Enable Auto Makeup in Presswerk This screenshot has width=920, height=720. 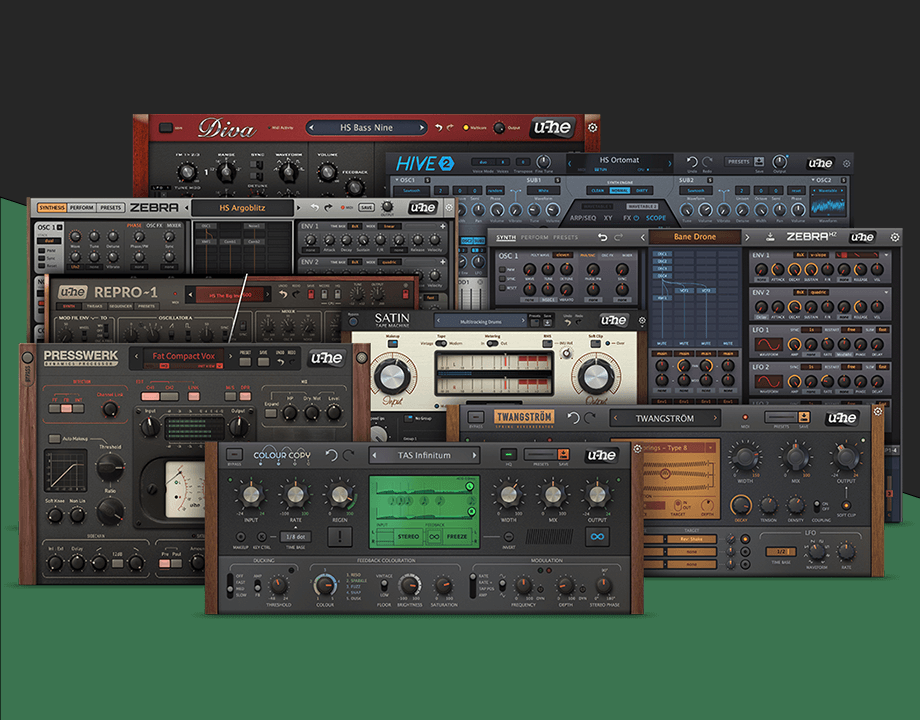click(x=54, y=438)
